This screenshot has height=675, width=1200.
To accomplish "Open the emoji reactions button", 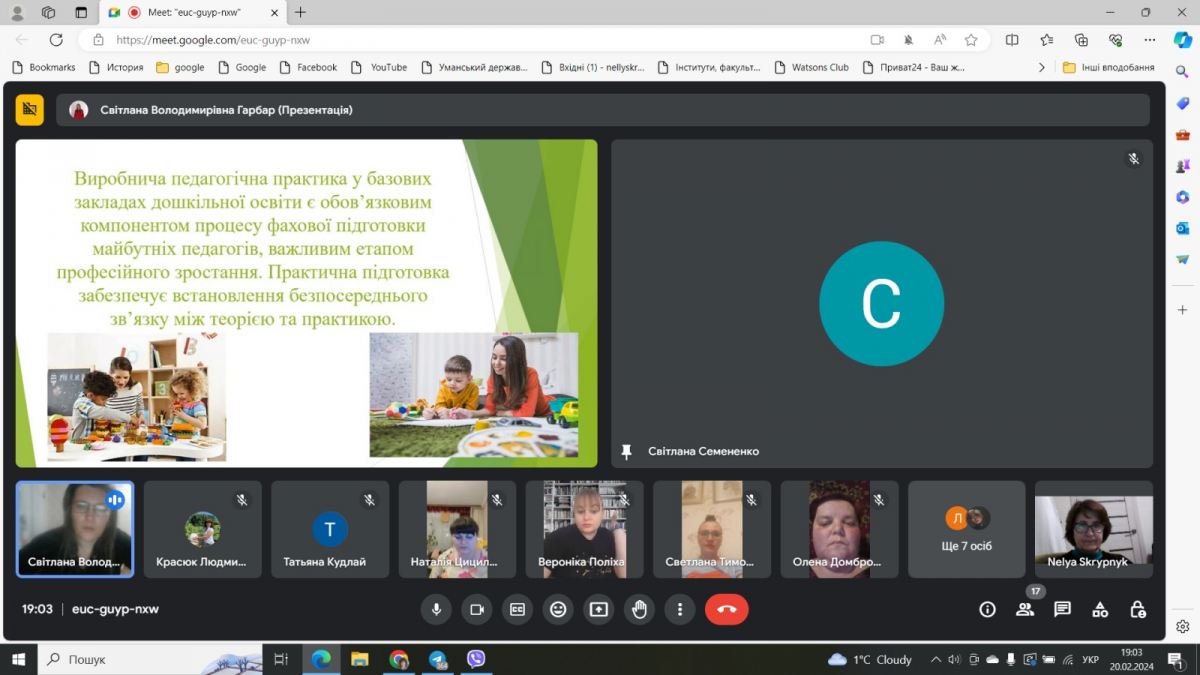I will pyautogui.click(x=558, y=609).
